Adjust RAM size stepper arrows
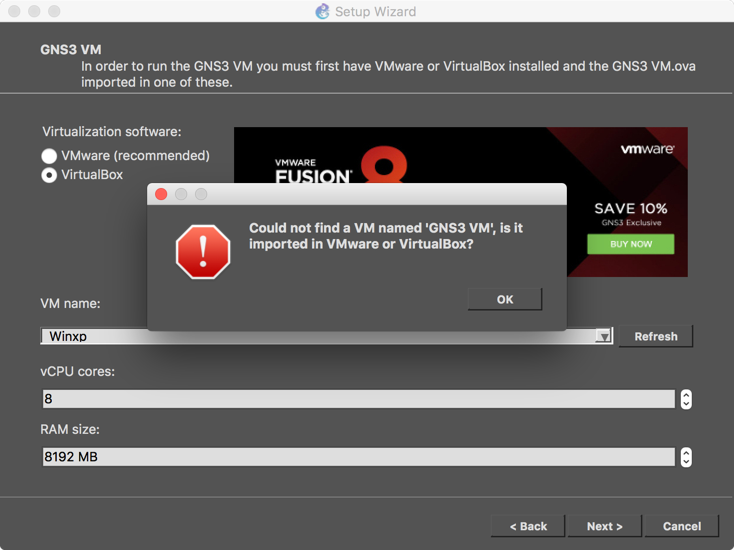The height and width of the screenshot is (550, 734). 686,457
